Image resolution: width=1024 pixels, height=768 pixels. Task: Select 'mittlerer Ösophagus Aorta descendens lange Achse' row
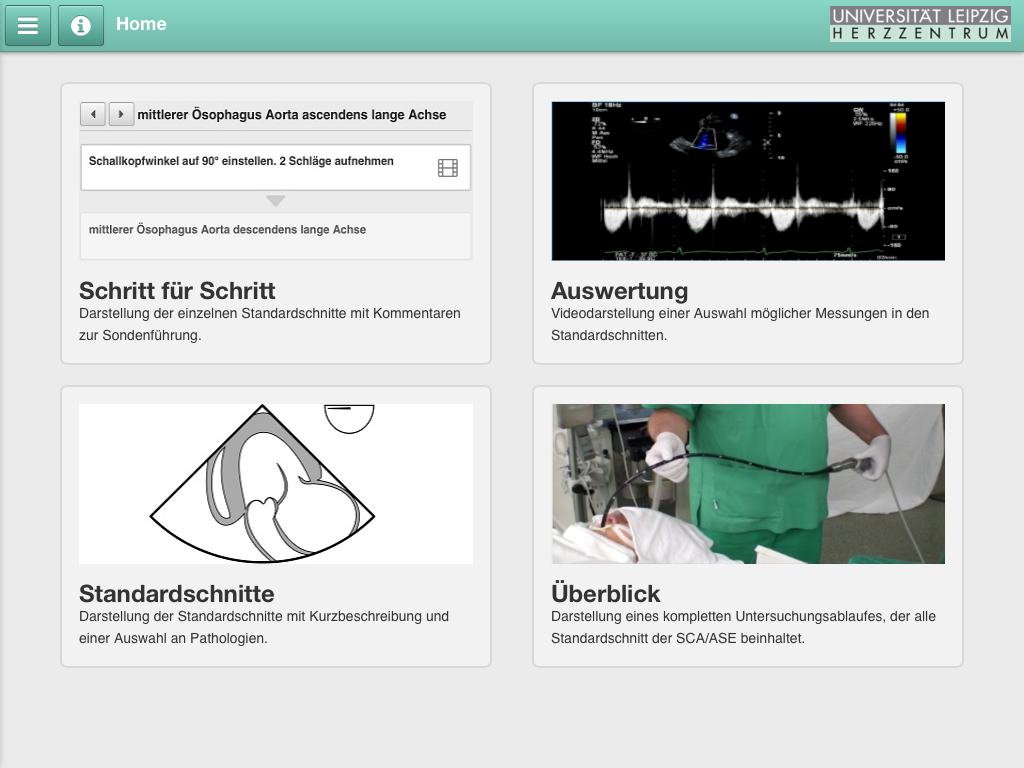click(276, 236)
